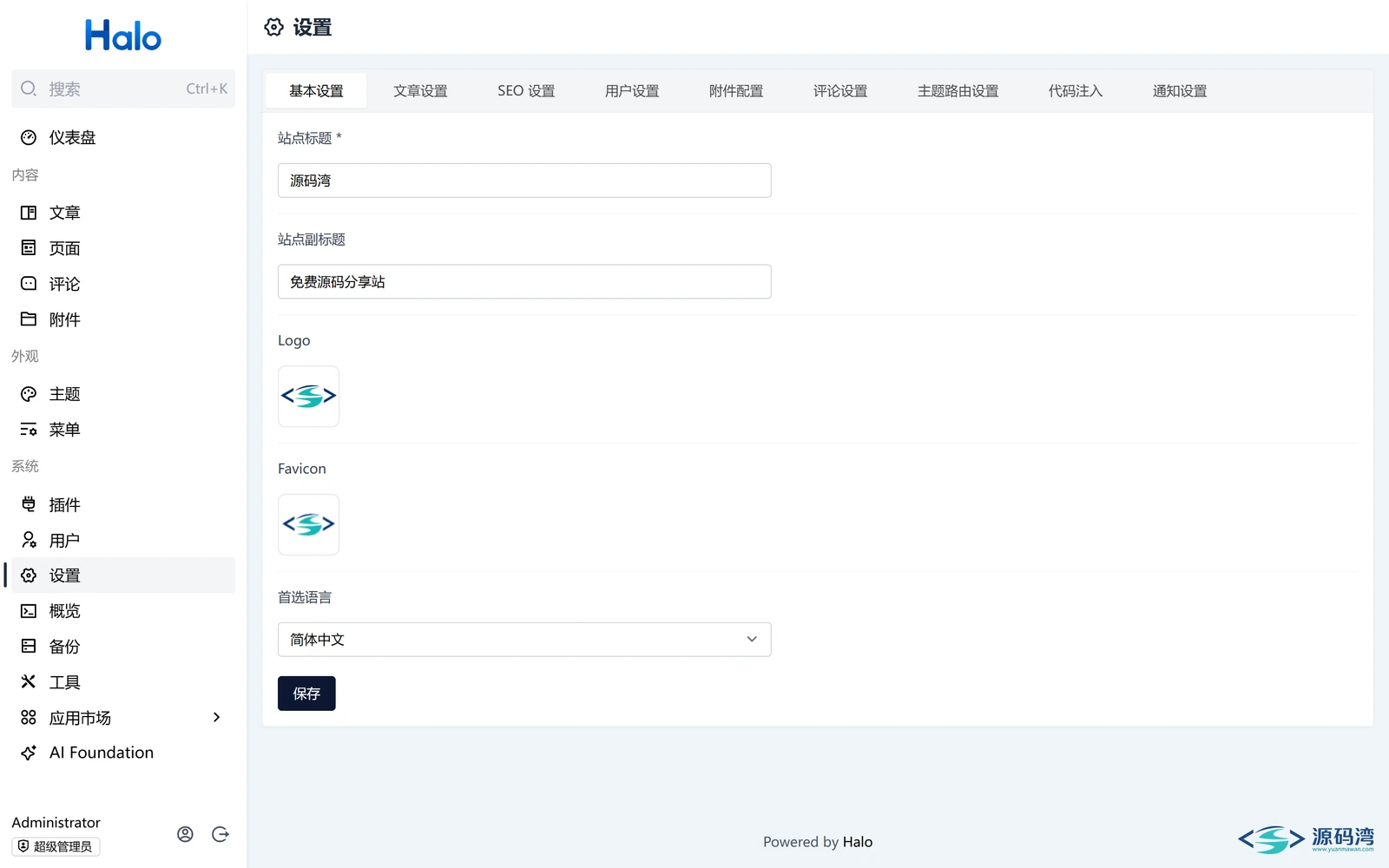Click the 备份 backup icon
The height and width of the screenshot is (868, 1389).
pos(29,647)
